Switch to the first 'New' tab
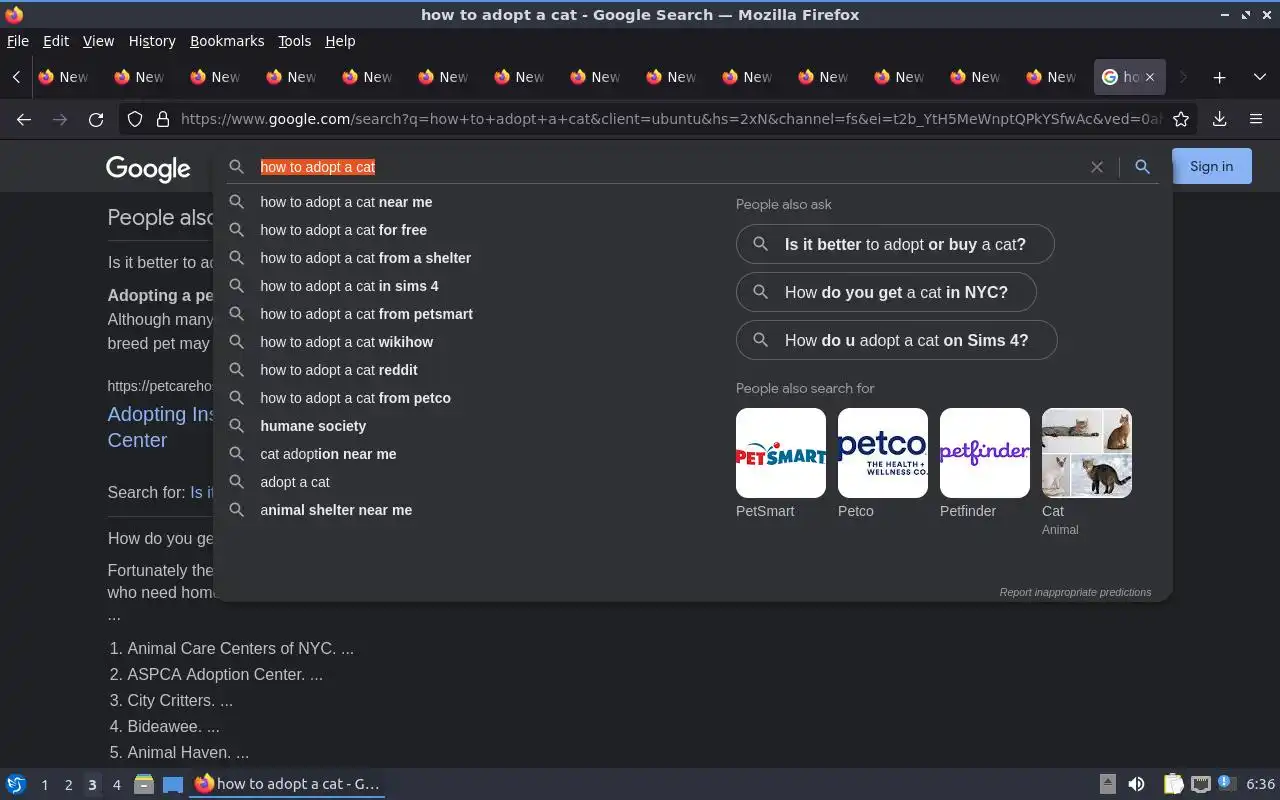The height and width of the screenshot is (800, 1280). click(63, 77)
